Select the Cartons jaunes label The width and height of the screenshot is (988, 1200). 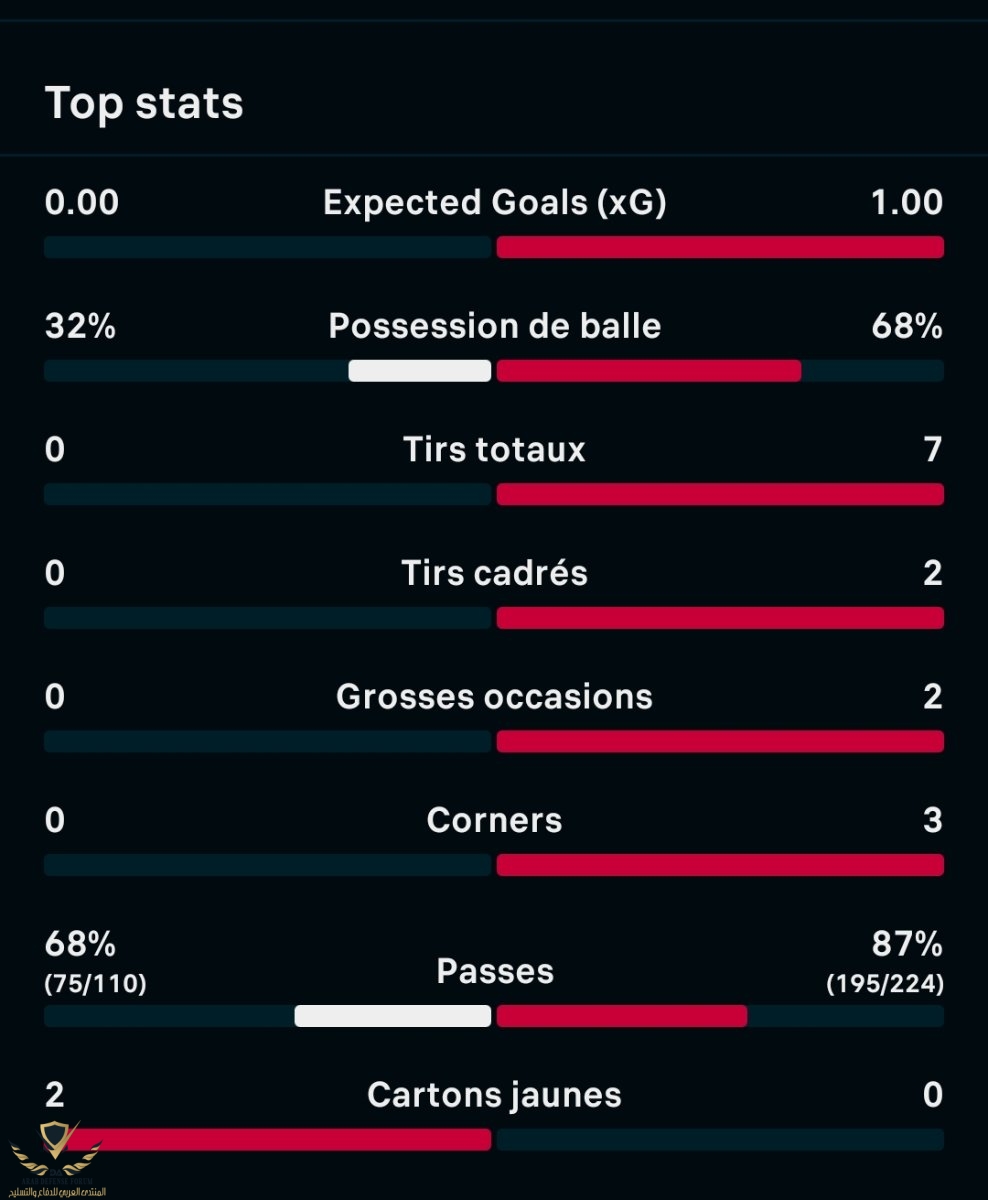point(494,1095)
